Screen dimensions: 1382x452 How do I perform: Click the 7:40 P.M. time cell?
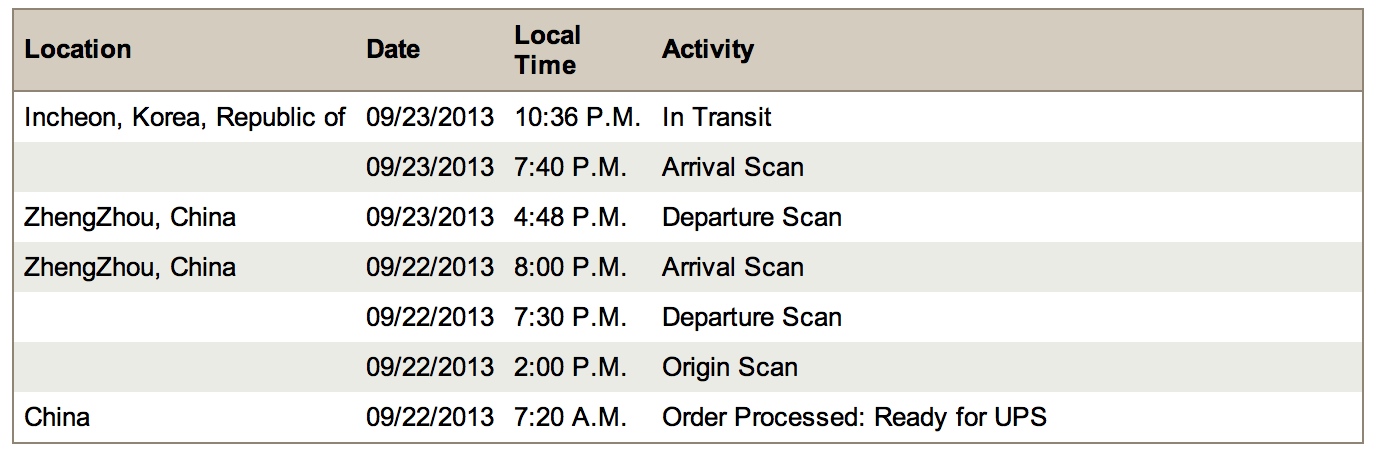pyautogui.click(x=570, y=167)
